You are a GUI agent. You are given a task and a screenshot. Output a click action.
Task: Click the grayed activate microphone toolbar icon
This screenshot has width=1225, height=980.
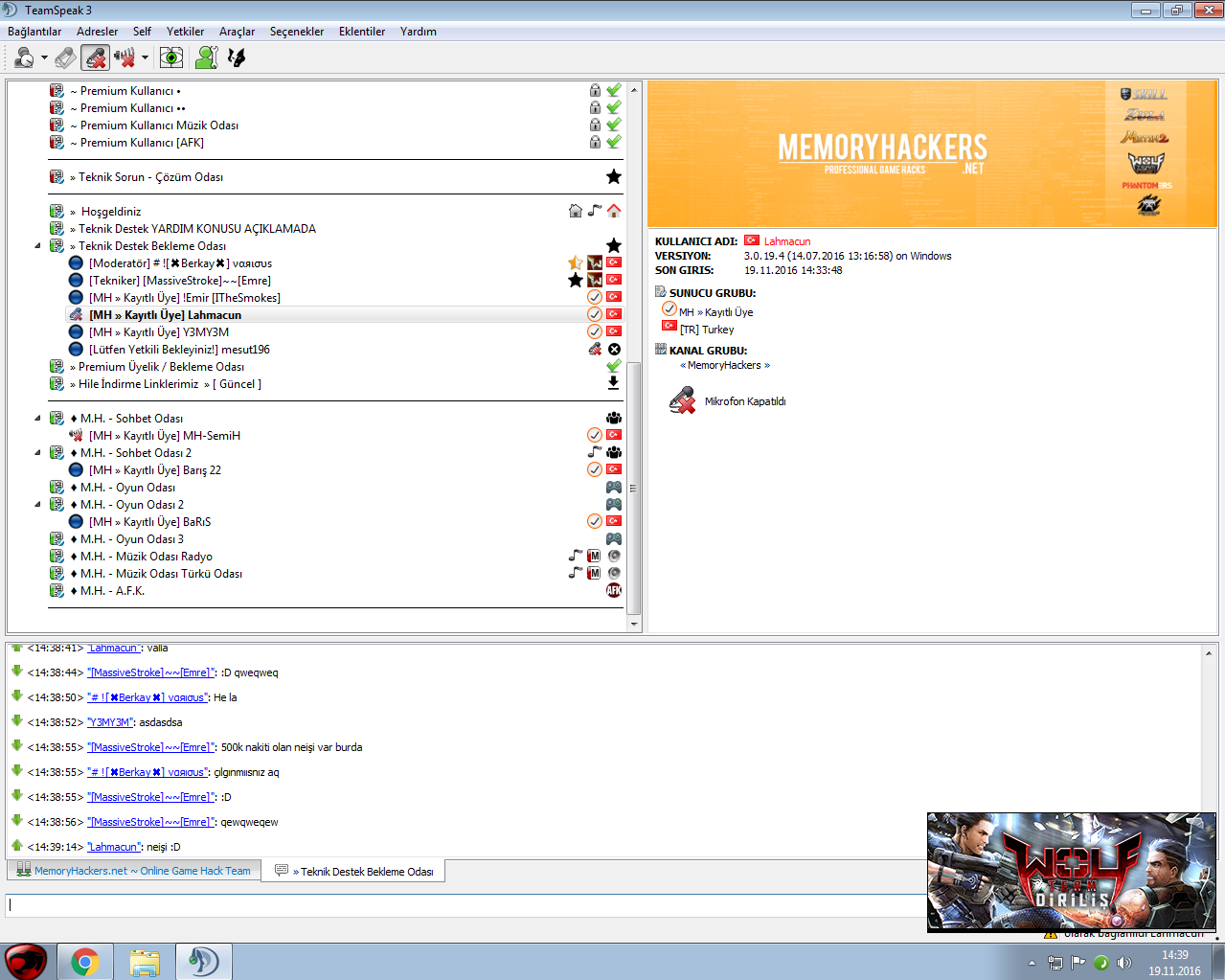tap(65, 57)
